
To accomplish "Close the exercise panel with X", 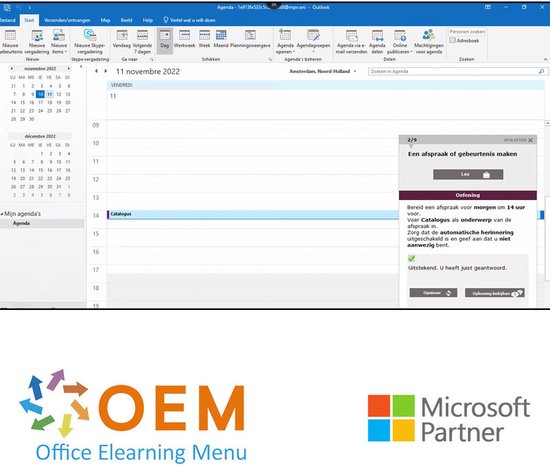I will tap(530, 140).
